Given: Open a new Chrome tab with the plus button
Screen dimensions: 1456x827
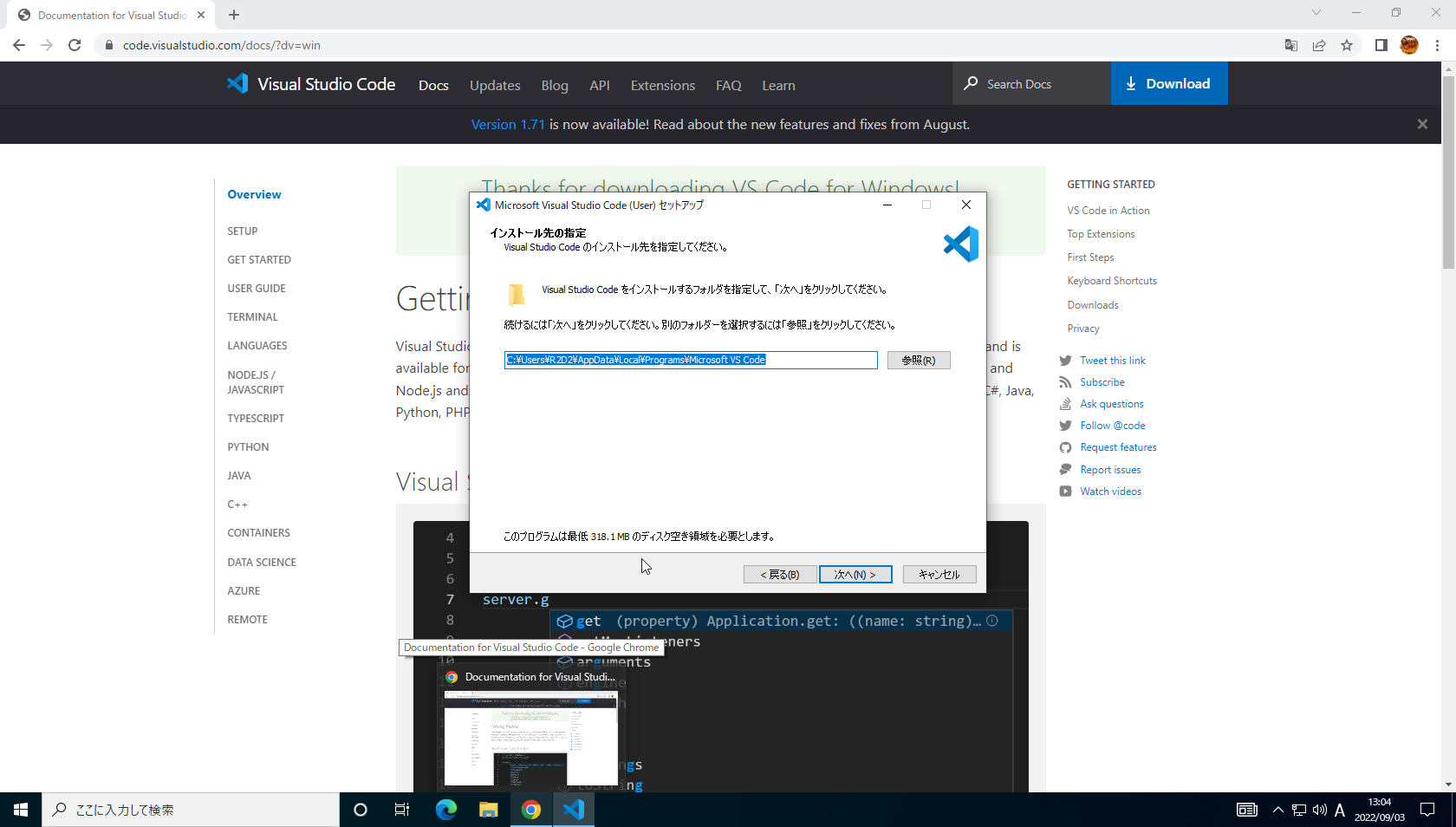Looking at the screenshot, I should coord(234,15).
